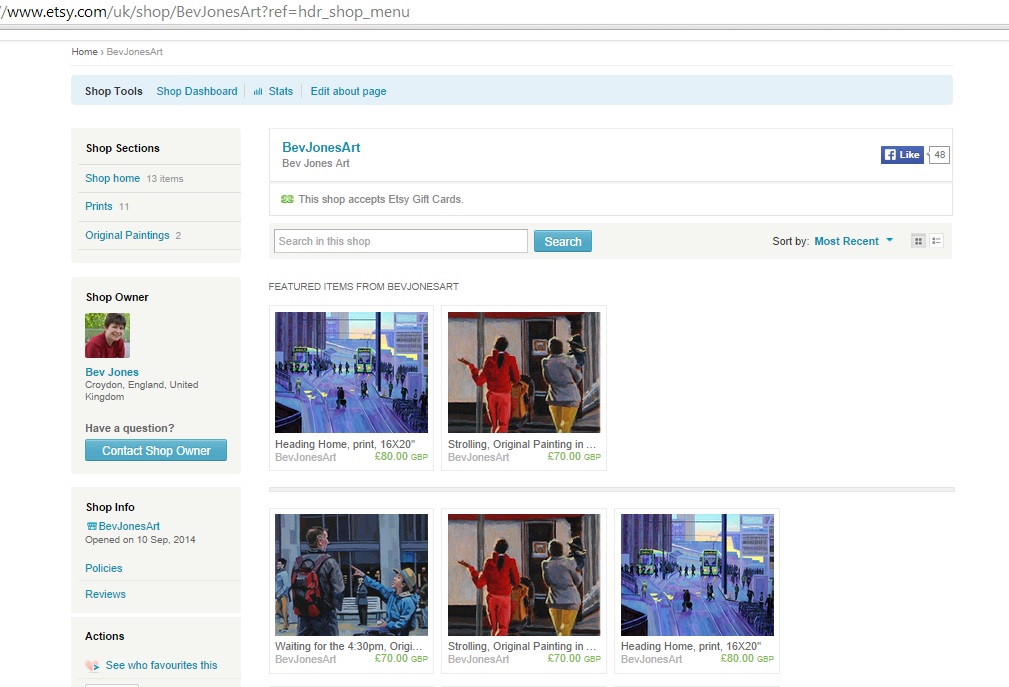Click 'Opened on 10 Sep, 2014' text
This screenshot has height=687, width=1009.
tap(140, 540)
